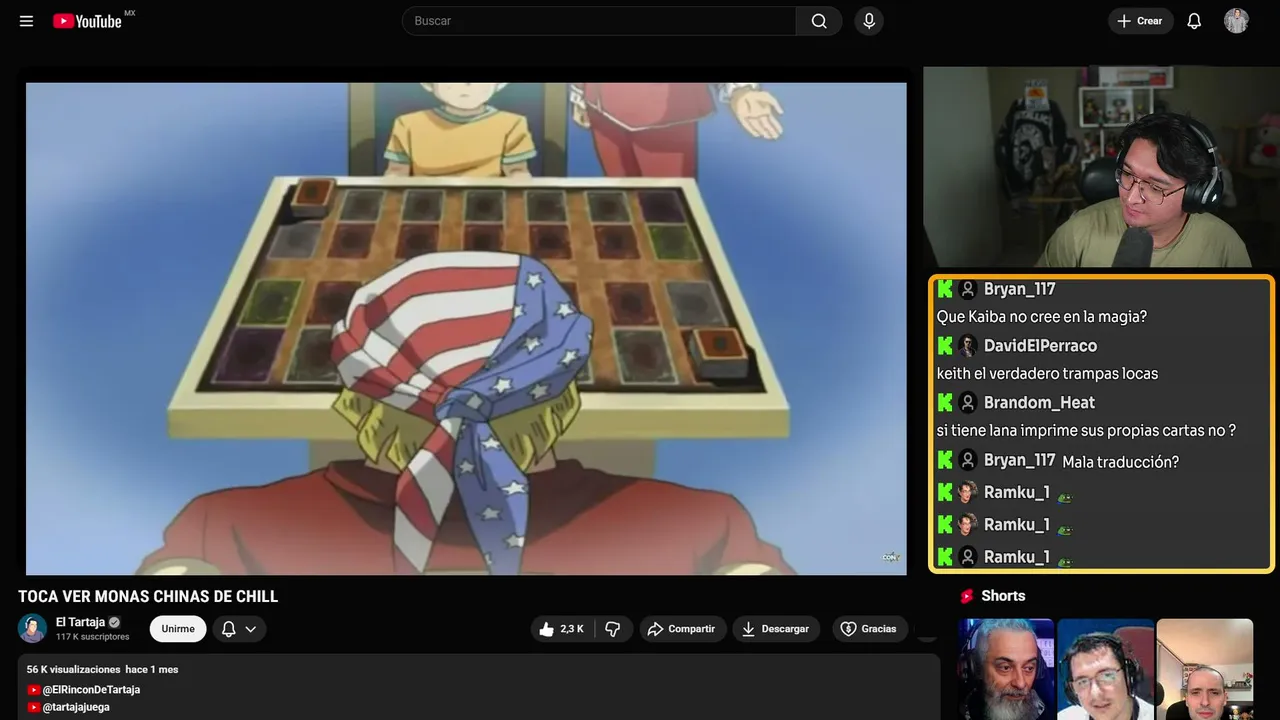1280x720 pixels.
Task: Click the Crear button
Action: point(1140,21)
